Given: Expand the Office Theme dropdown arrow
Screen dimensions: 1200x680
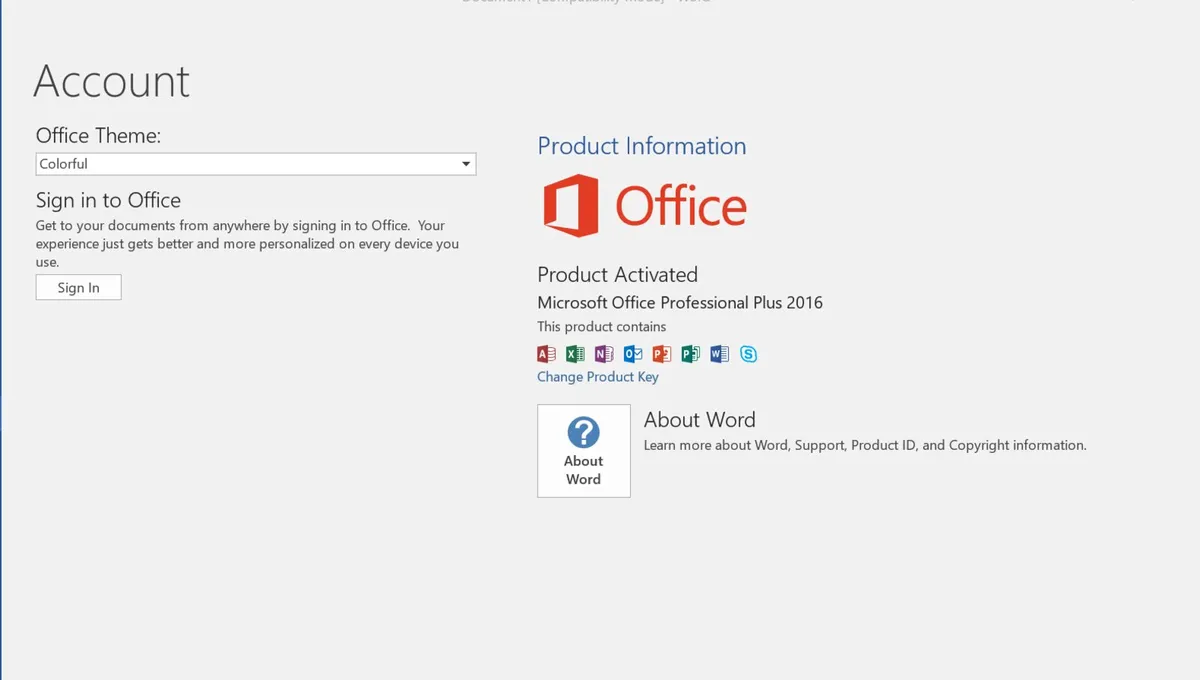Looking at the screenshot, I should coord(466,164).
